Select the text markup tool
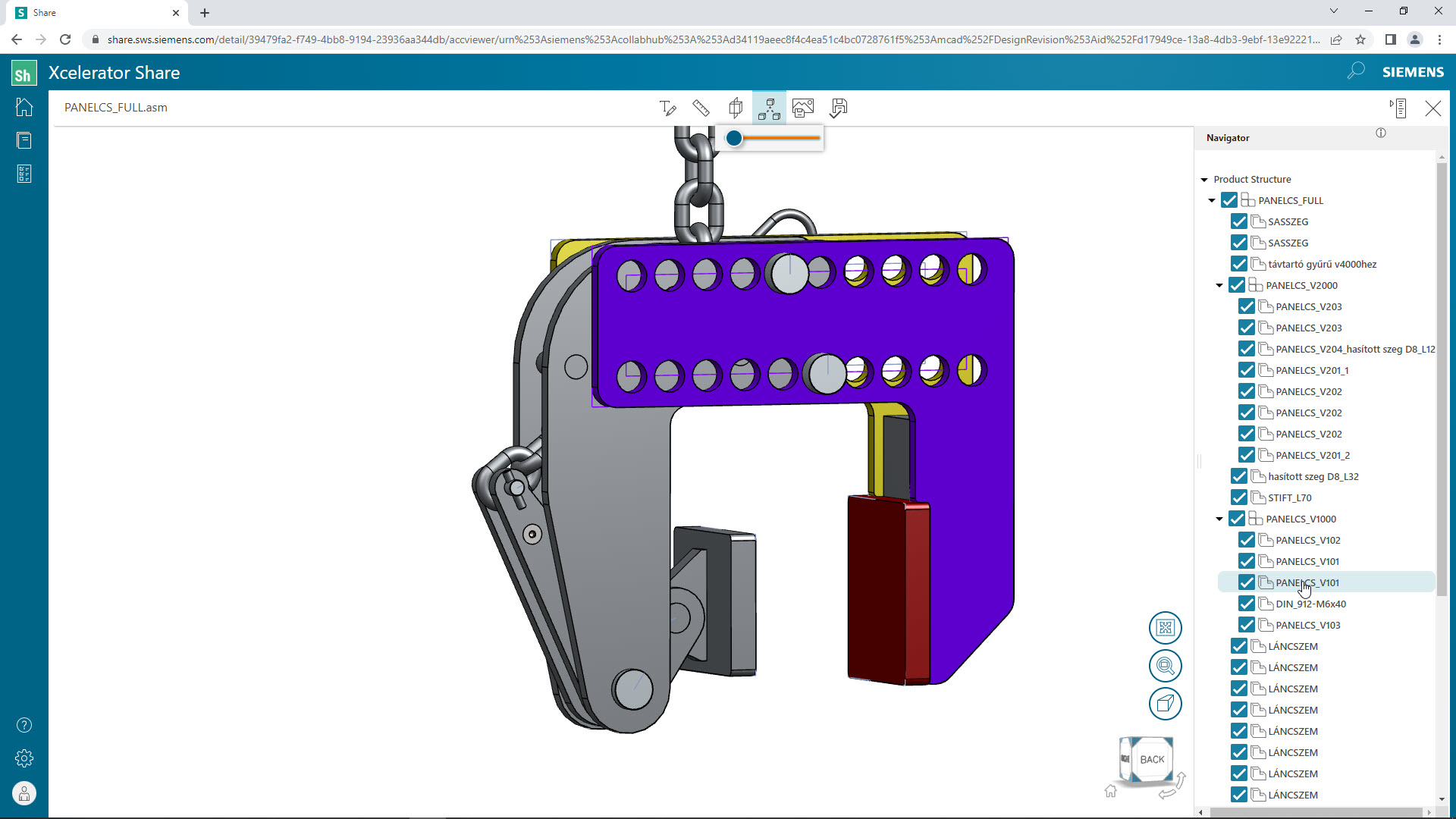Viewport: 1456px width, 819px height. point(667,108)
